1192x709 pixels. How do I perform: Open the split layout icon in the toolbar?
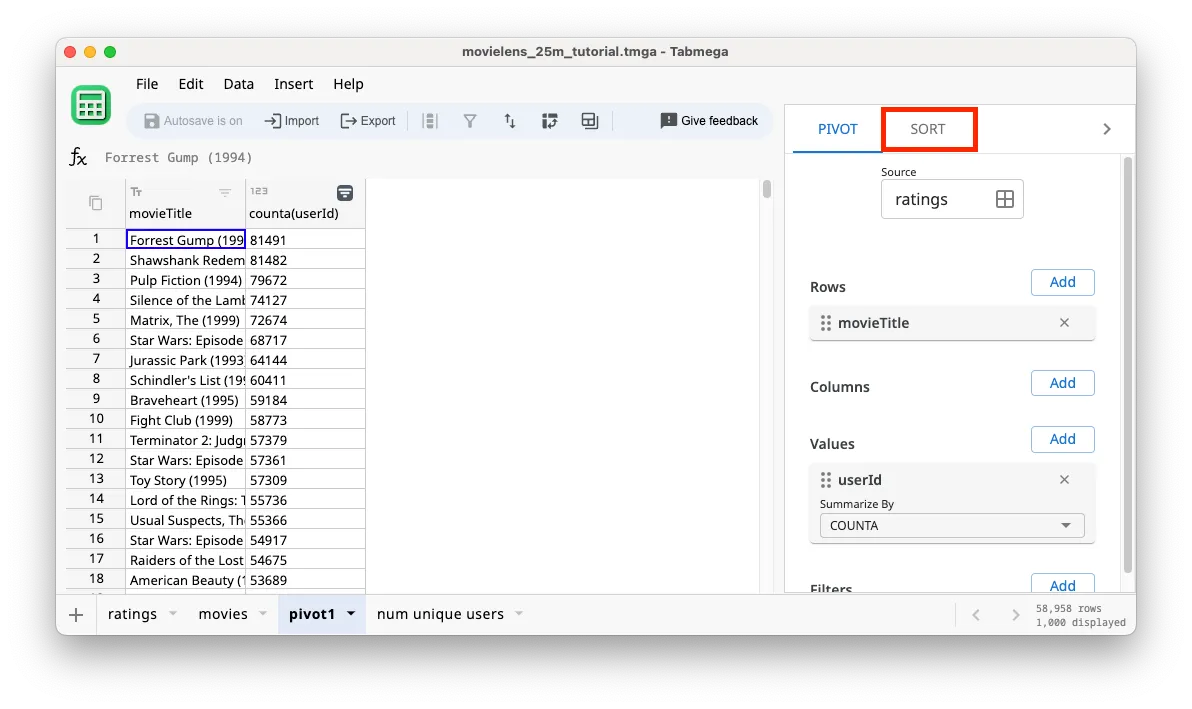pyautogui.click(x=589, y=120)
